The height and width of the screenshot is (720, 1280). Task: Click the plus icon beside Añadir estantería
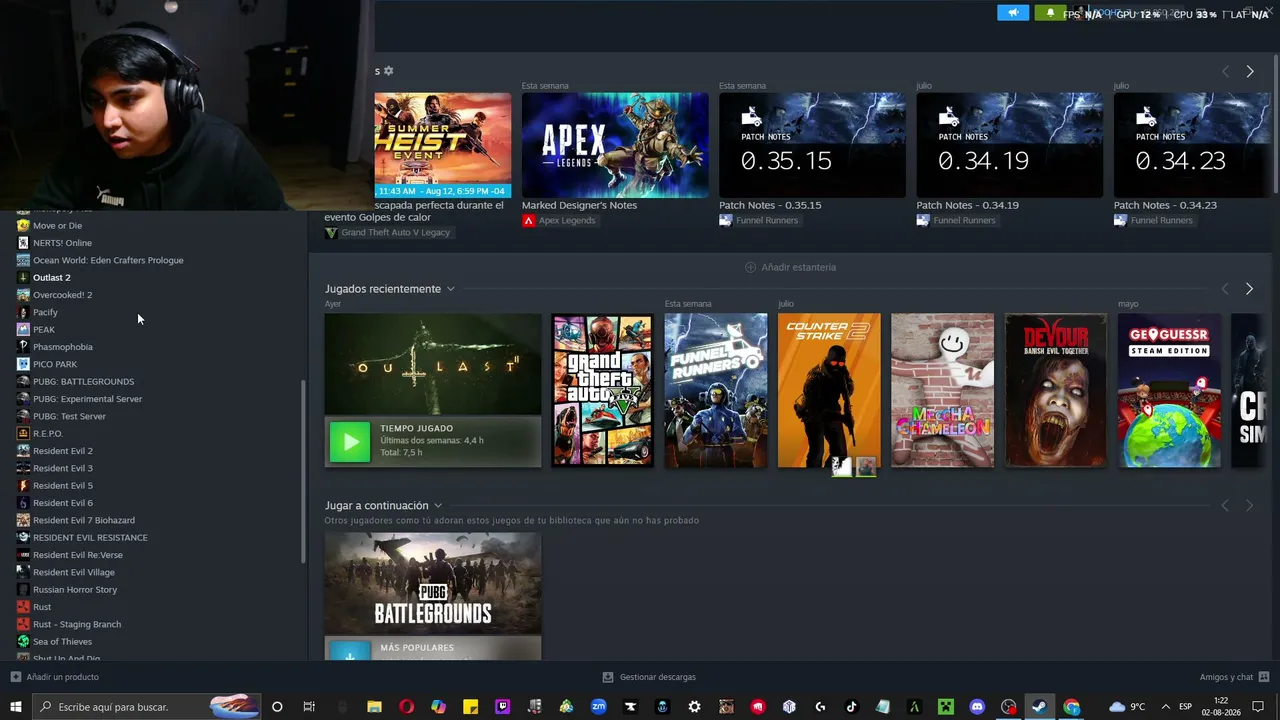point(751,267)
